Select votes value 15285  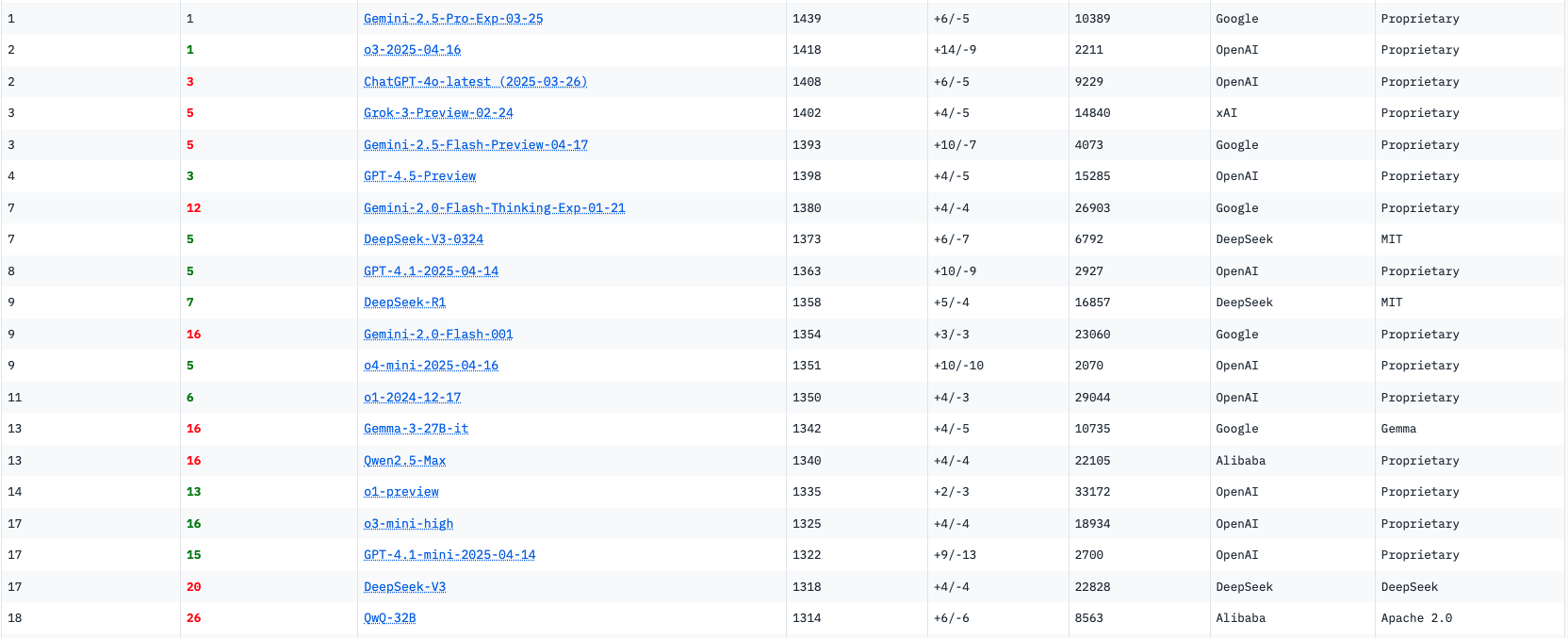click(x=1093, y=176)
